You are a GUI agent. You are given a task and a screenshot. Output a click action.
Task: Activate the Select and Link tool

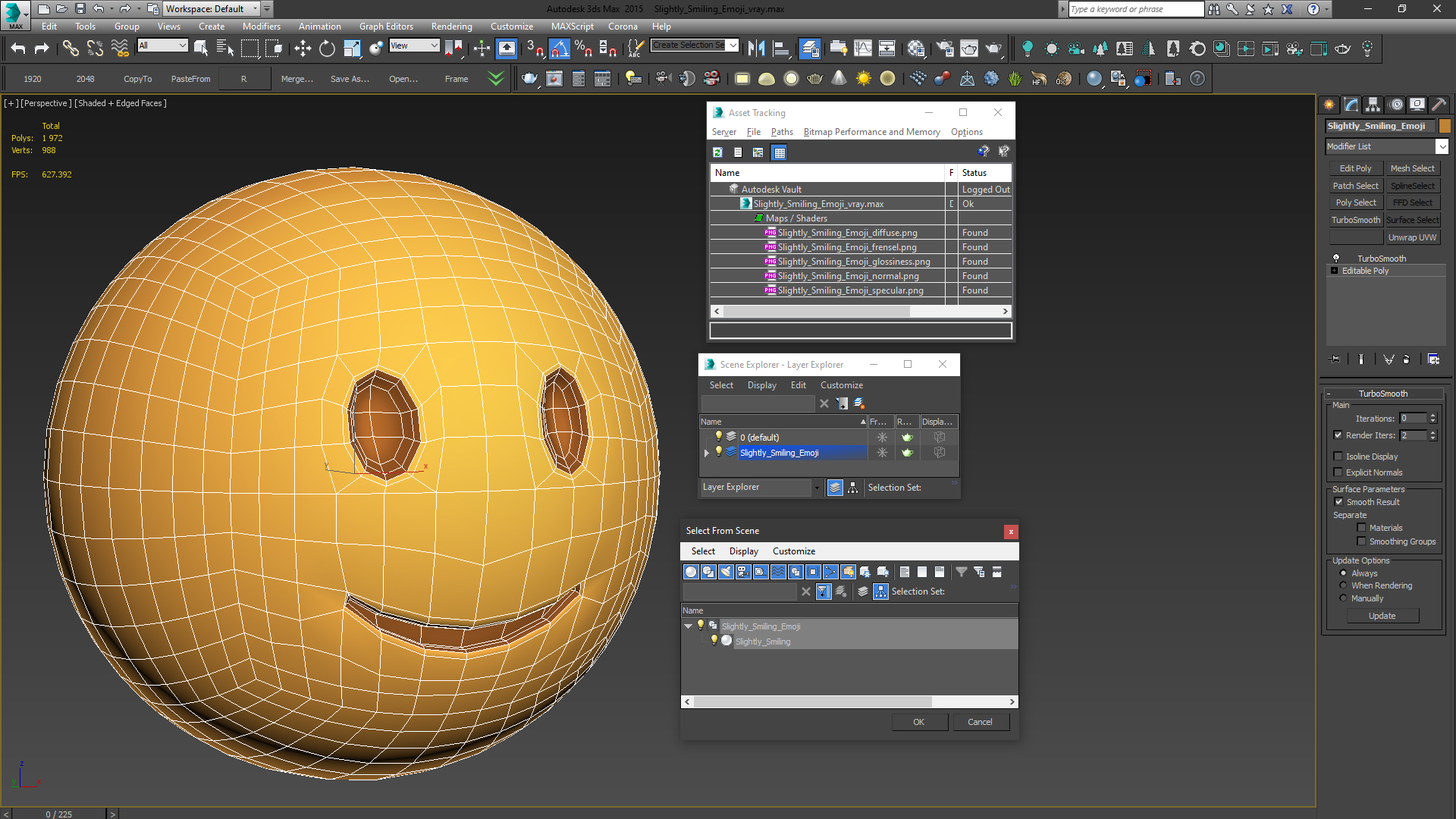pyautogui.click(x=71, y=49)
